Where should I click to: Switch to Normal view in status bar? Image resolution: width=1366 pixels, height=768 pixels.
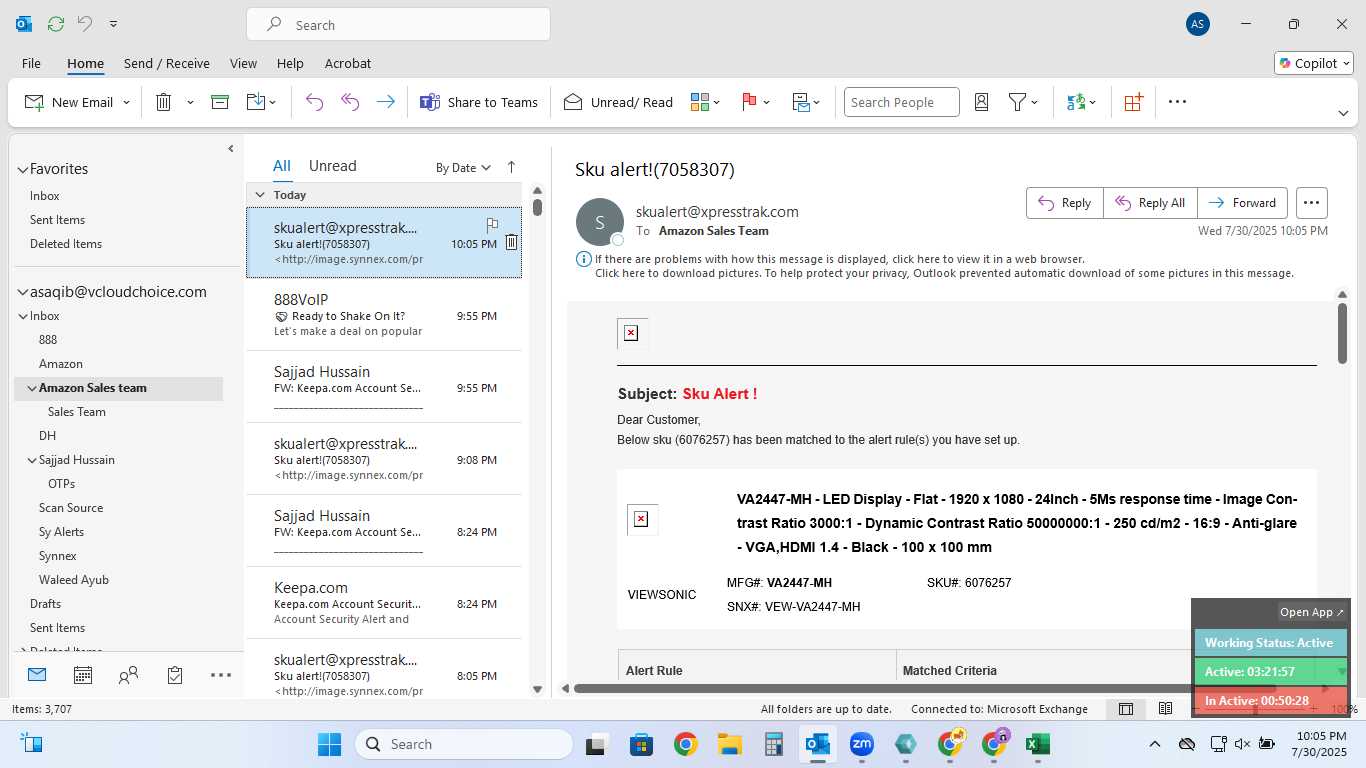click(x=1126, y=709)
